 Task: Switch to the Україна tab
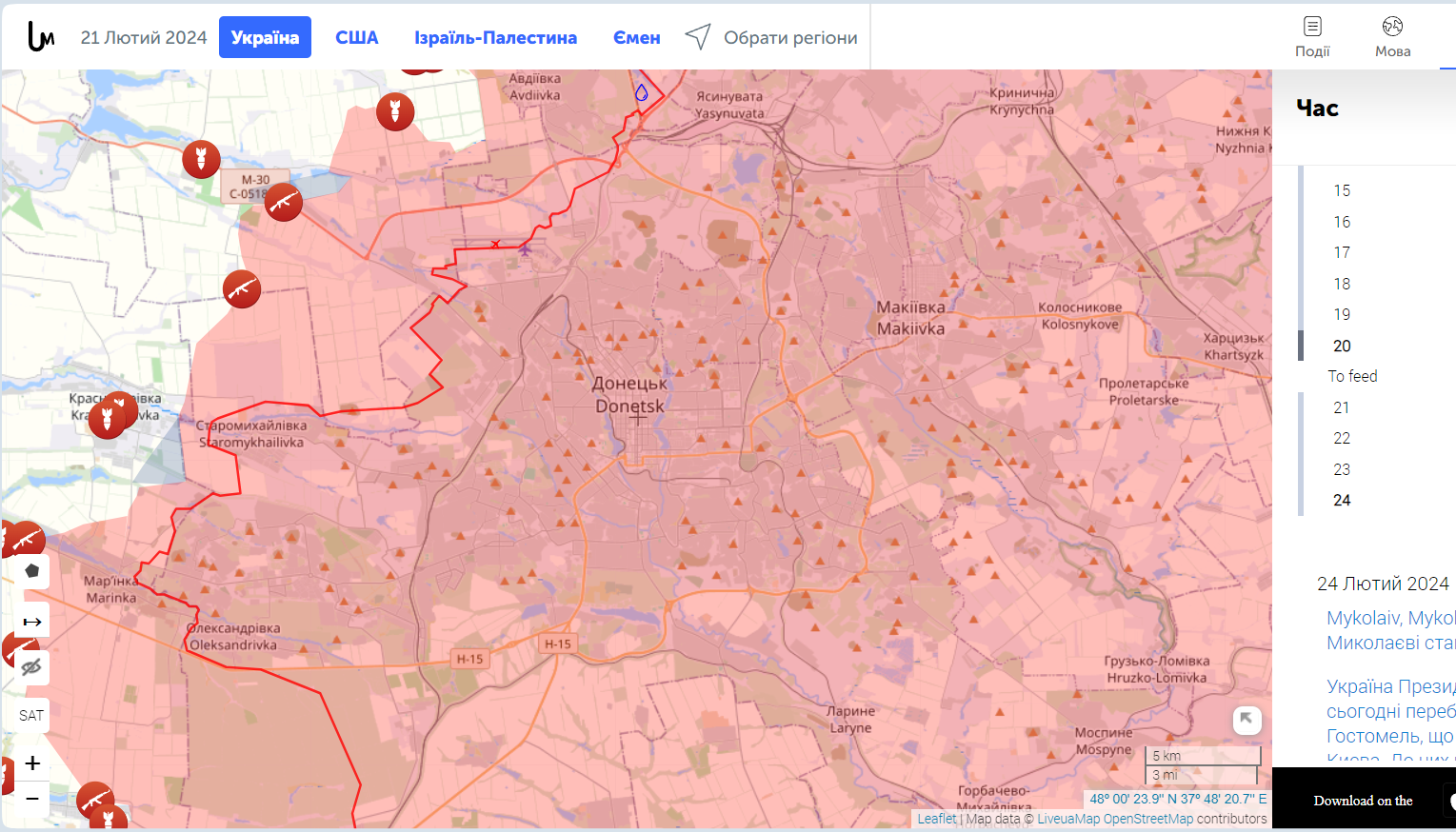[x=265, y=37]
